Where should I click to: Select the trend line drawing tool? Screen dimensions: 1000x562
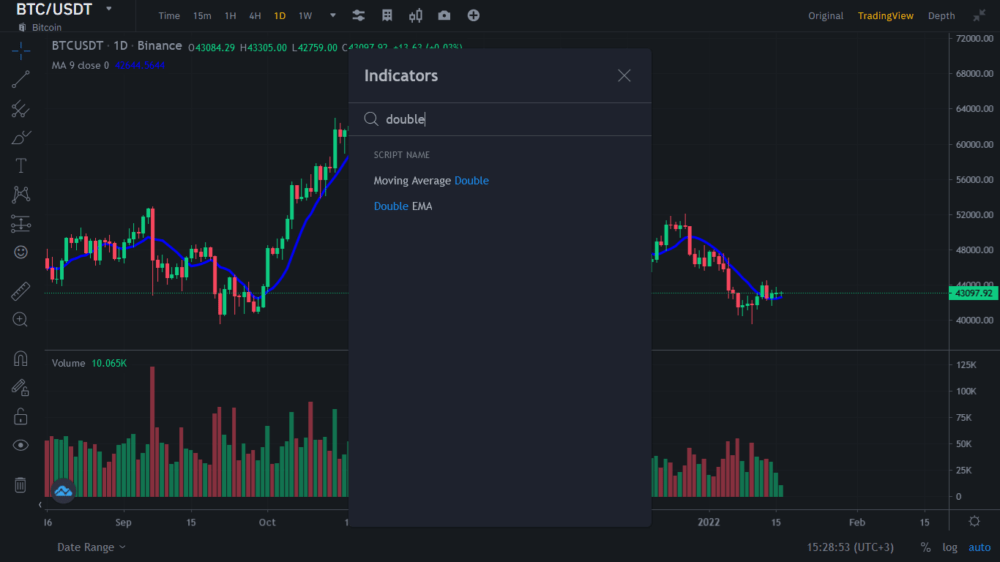click(20, 80)
